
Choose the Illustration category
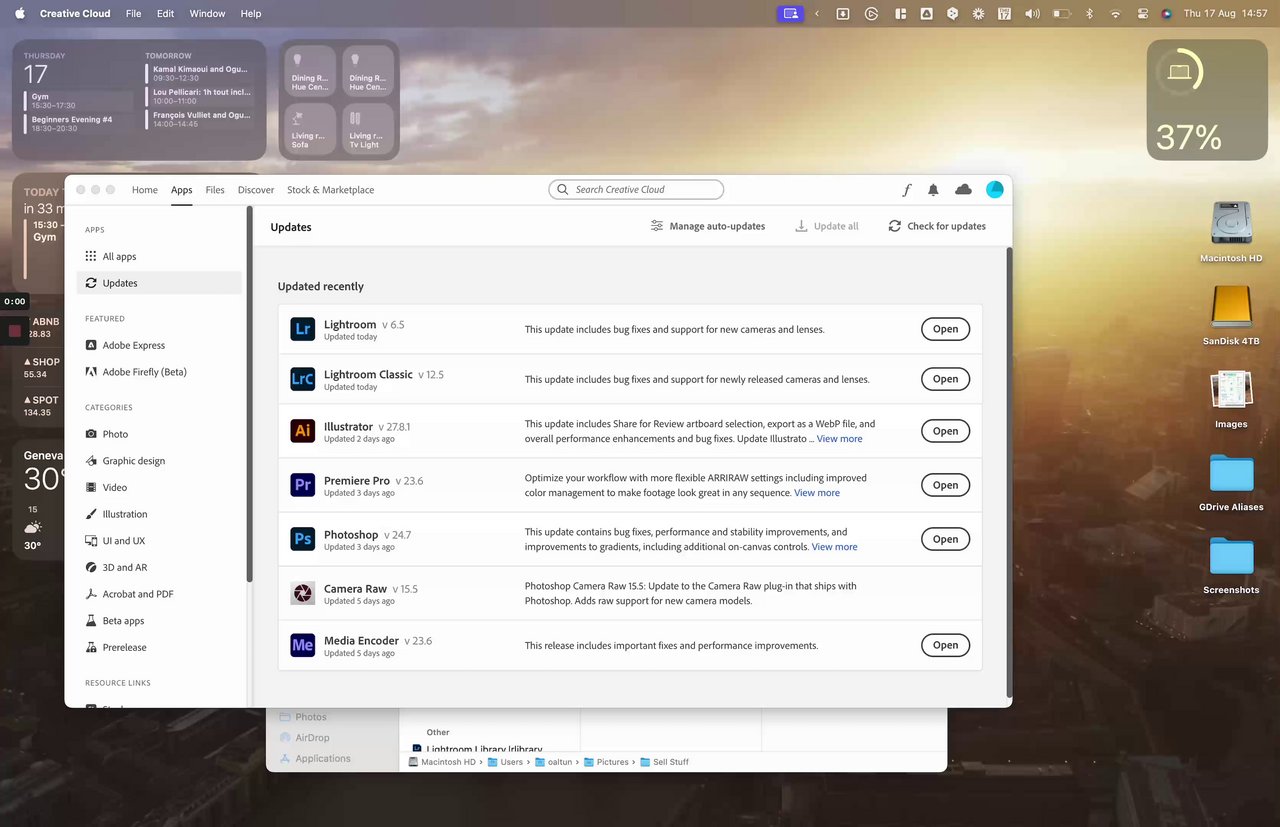click(x=159, y=514)
